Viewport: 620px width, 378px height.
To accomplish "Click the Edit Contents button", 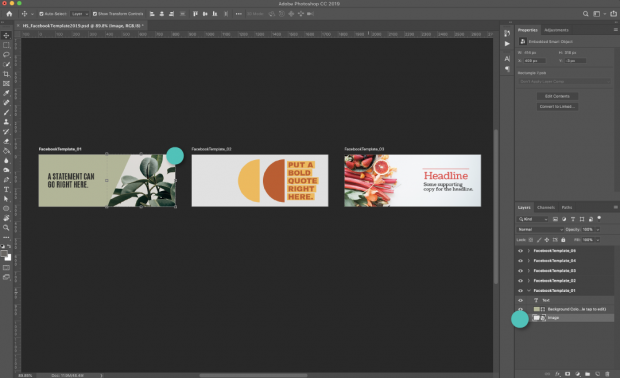I will [x=557, y=96].
